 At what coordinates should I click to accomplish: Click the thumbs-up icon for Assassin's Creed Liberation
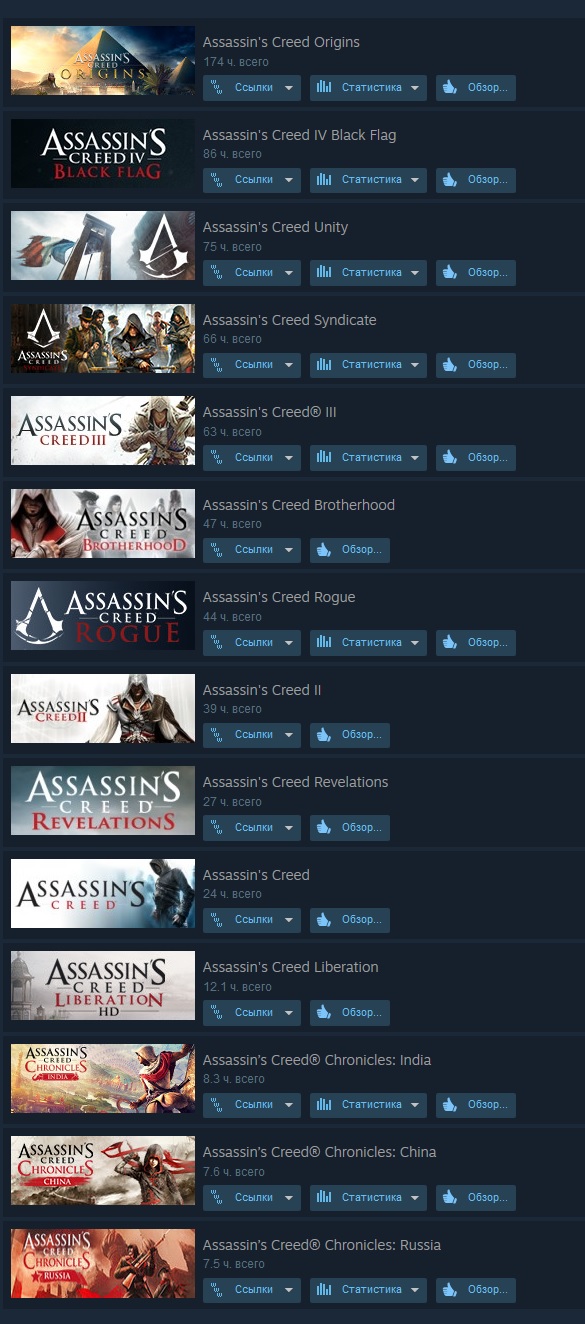pyautogui.click(x=323, y=1013)
